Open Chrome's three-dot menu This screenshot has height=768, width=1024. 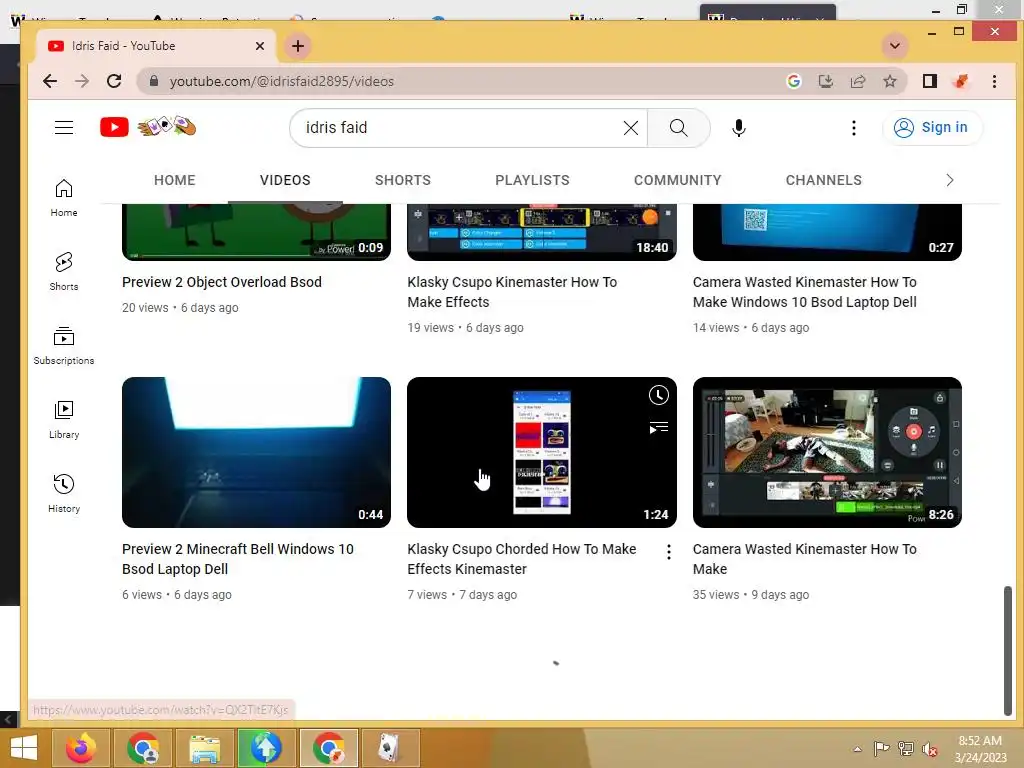[x=994, y=81]
